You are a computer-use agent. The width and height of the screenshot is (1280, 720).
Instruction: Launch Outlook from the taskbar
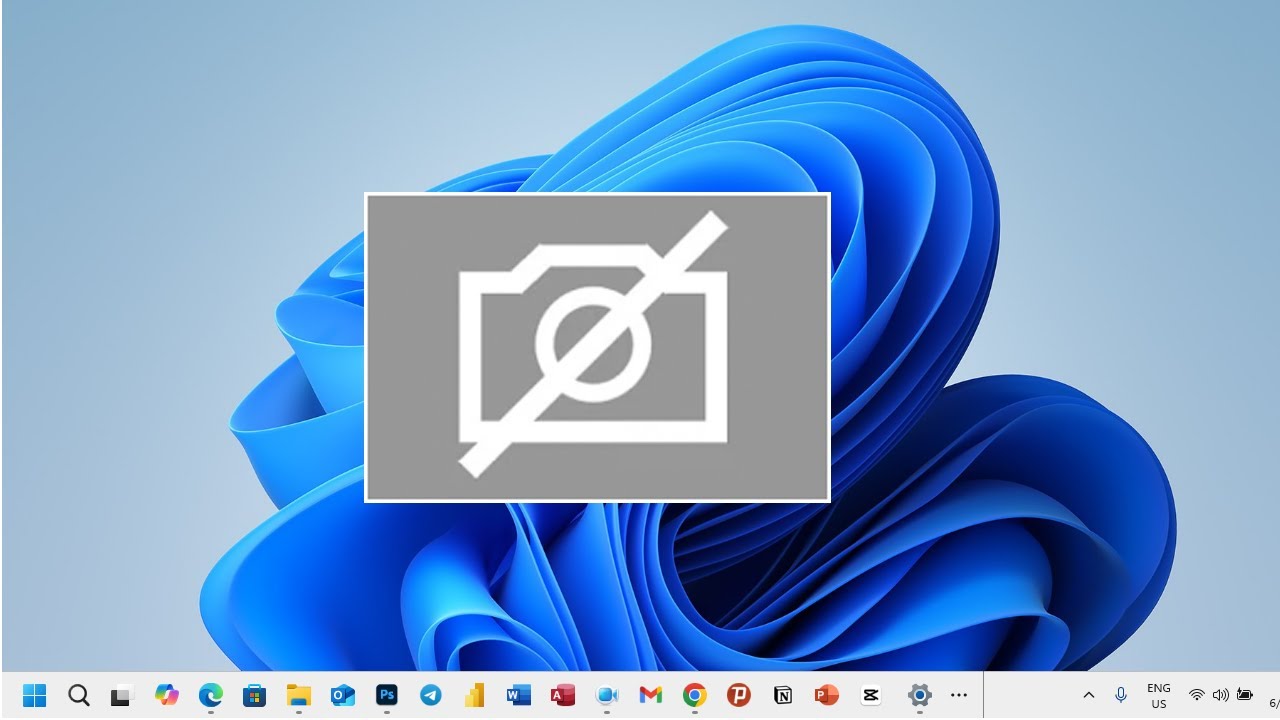pyautogui.click(x=343, y=695)
